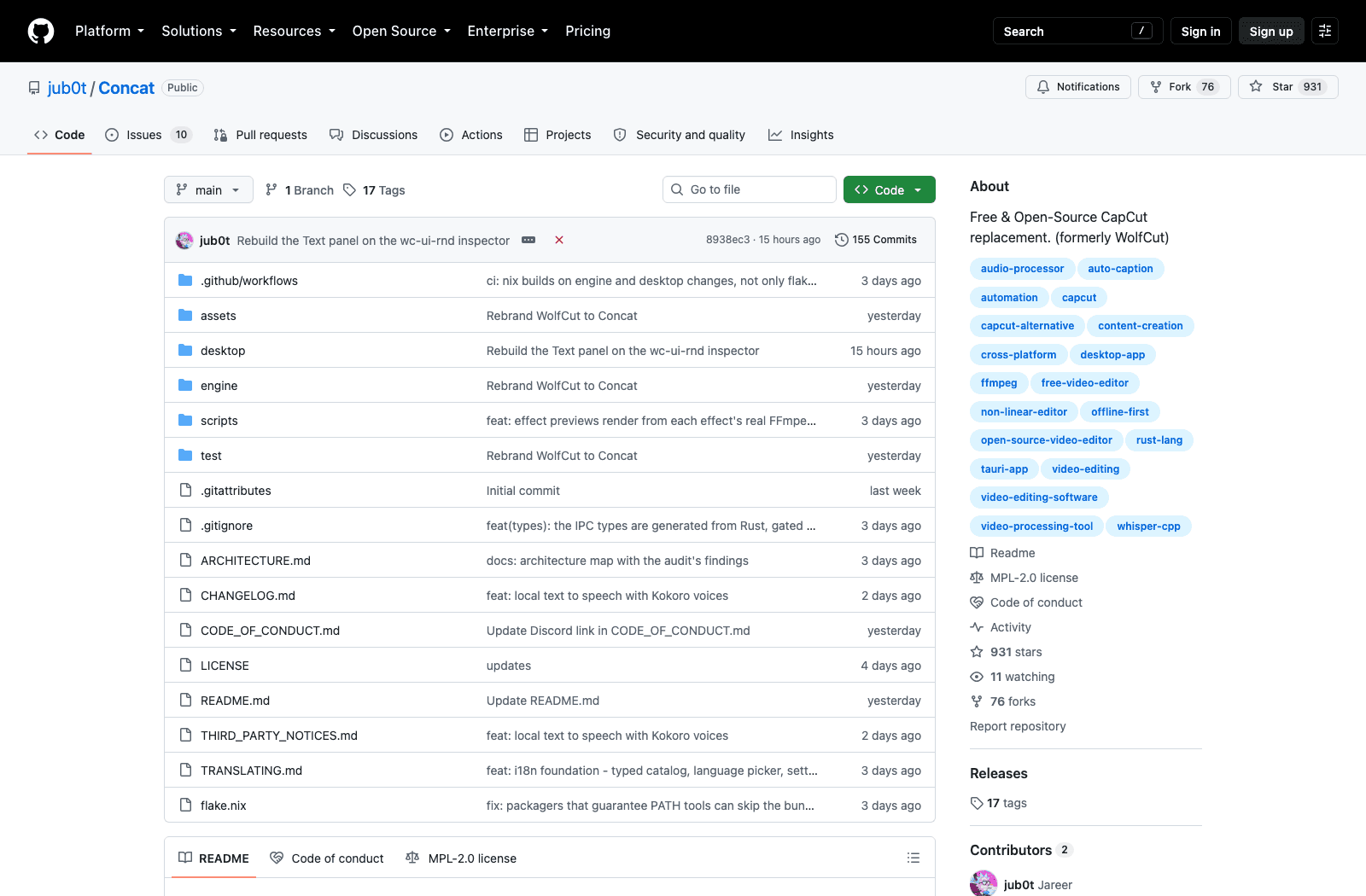Open 931 stars link in About
Screen dimensions: 1366x896
tap(1006, 652)
